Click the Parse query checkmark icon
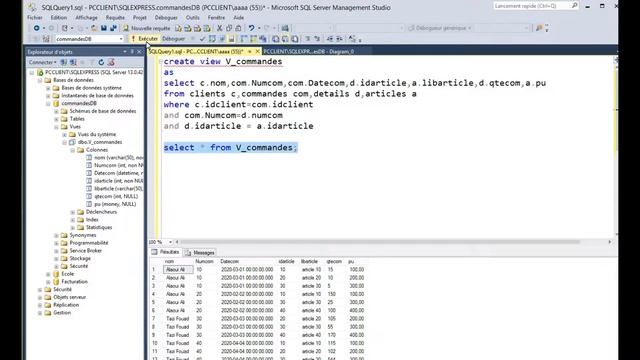640x360 pixels. click(x=202, y=39)
